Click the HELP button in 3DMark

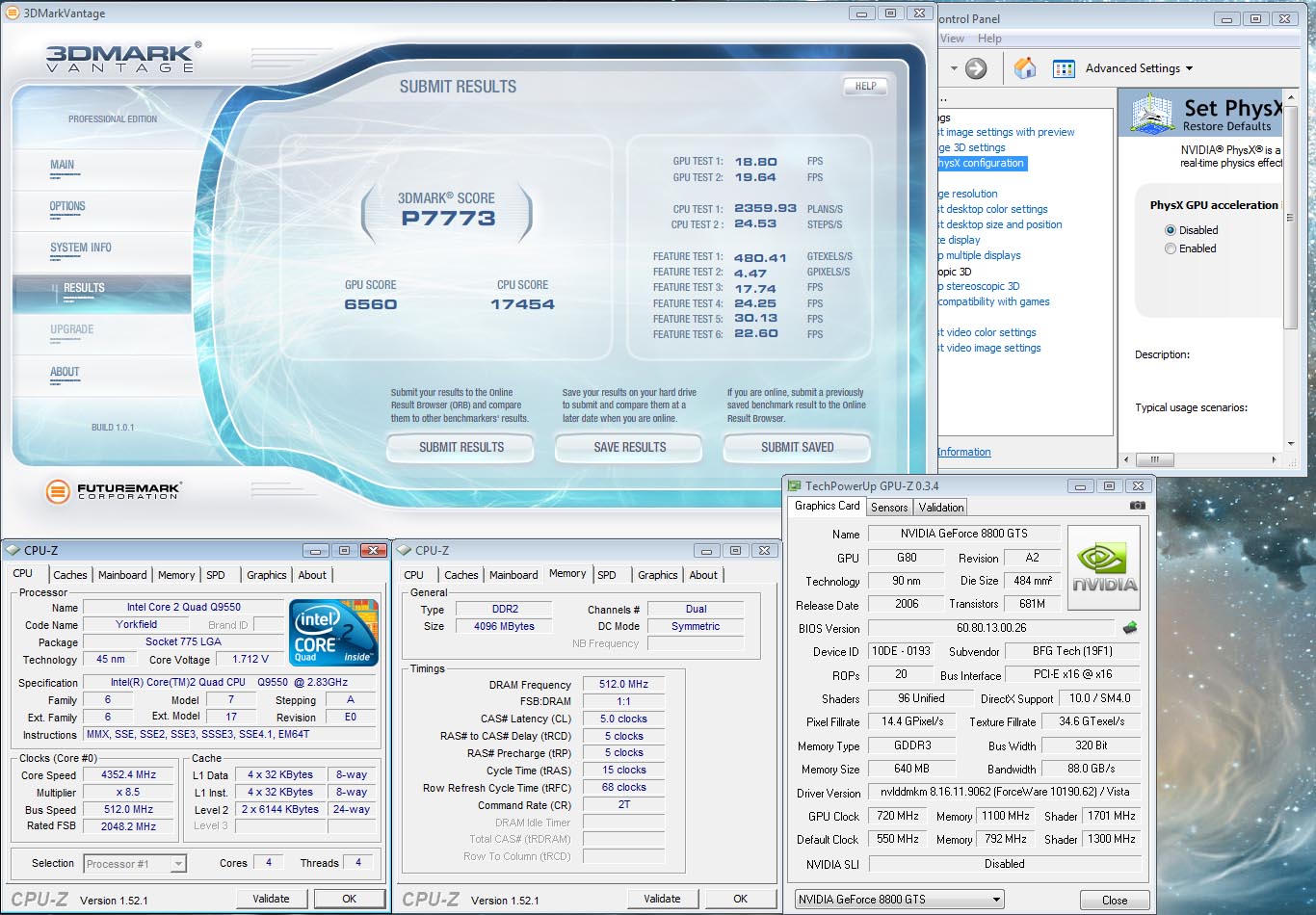(x=866, y=86)
